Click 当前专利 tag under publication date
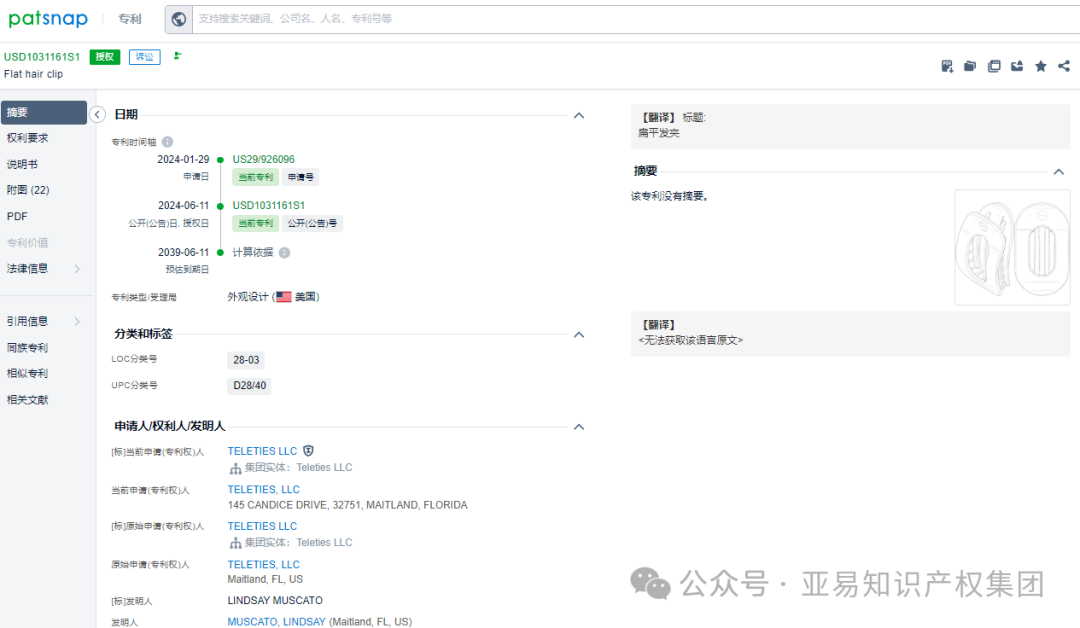The height and width of the screenshot is (628, 1080). point(256,223)
